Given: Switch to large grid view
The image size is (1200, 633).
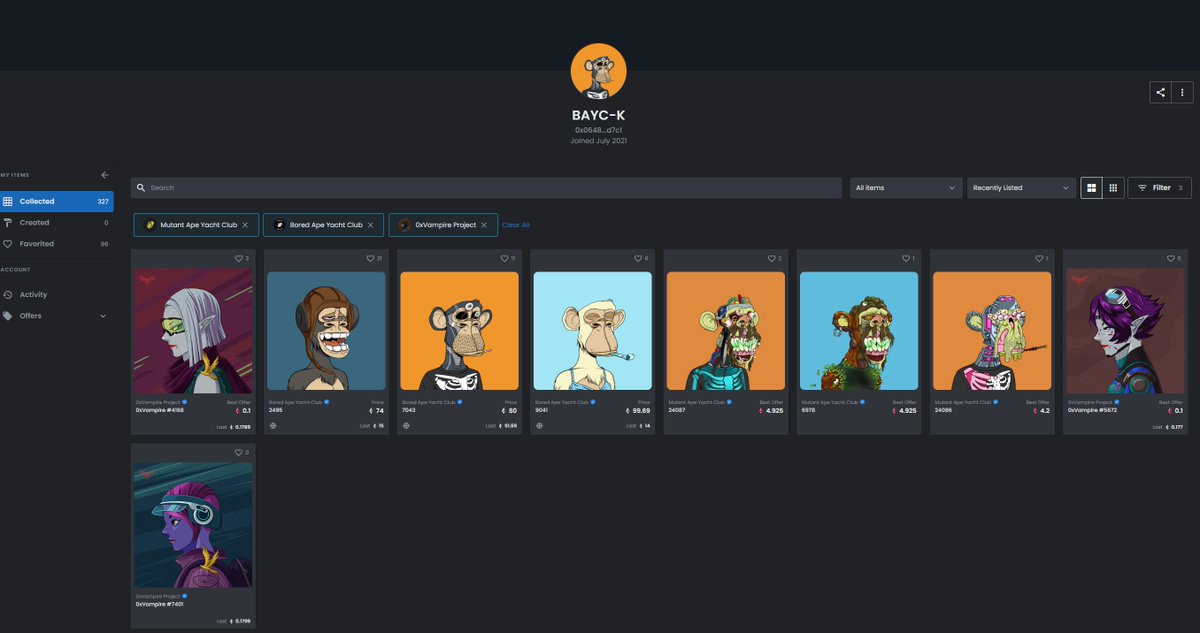Looking at the screenshot, I should tap(1091, 188).
